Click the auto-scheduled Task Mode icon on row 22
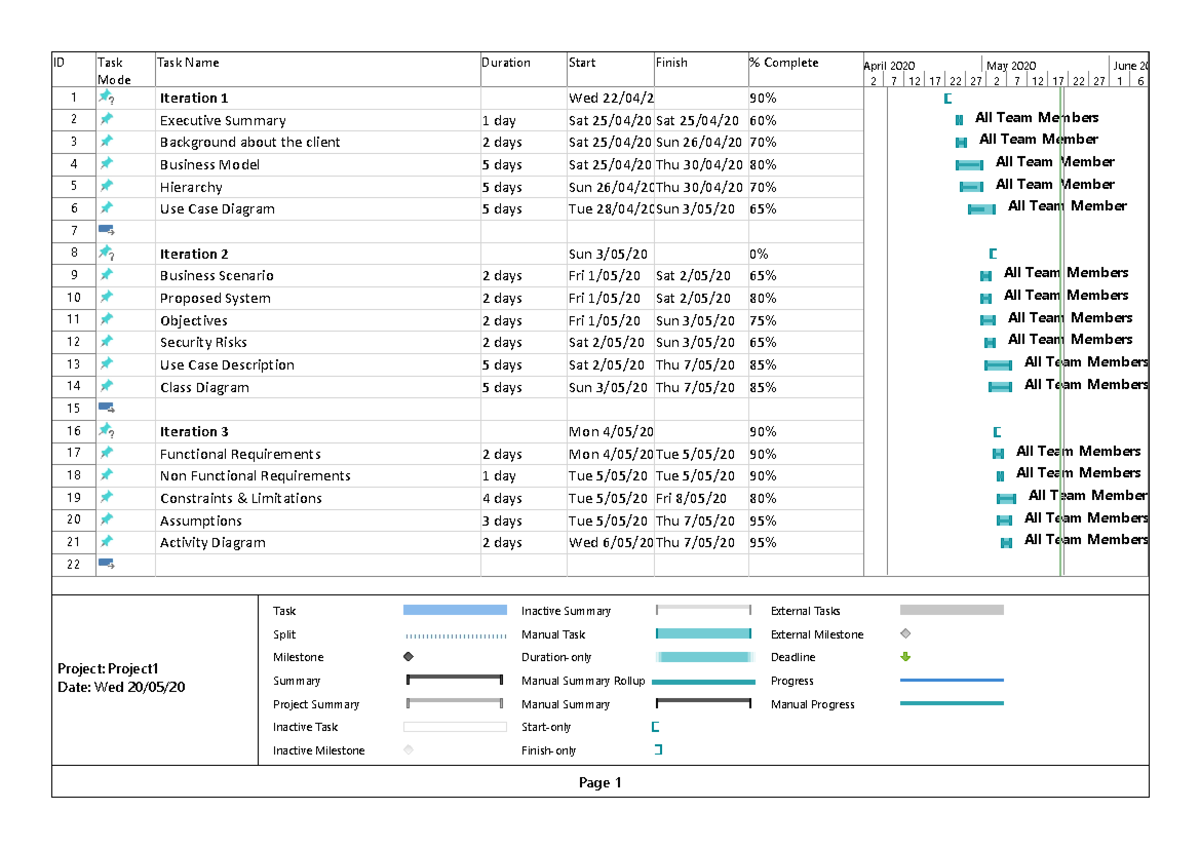Image resolution: width=1200 pixels, height=849 pixels. click(x=107, y=564)
